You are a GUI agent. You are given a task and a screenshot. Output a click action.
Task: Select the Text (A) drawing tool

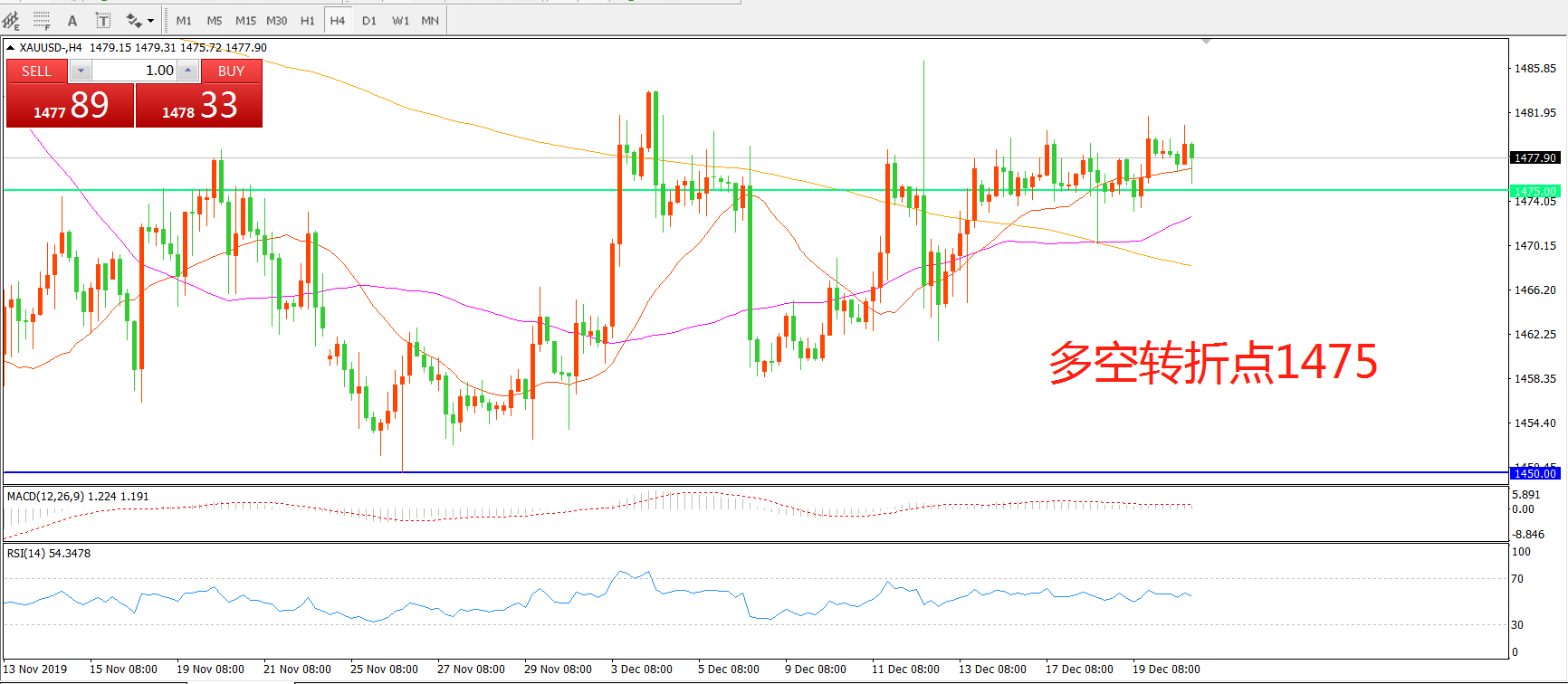click(x=72, y=20)
